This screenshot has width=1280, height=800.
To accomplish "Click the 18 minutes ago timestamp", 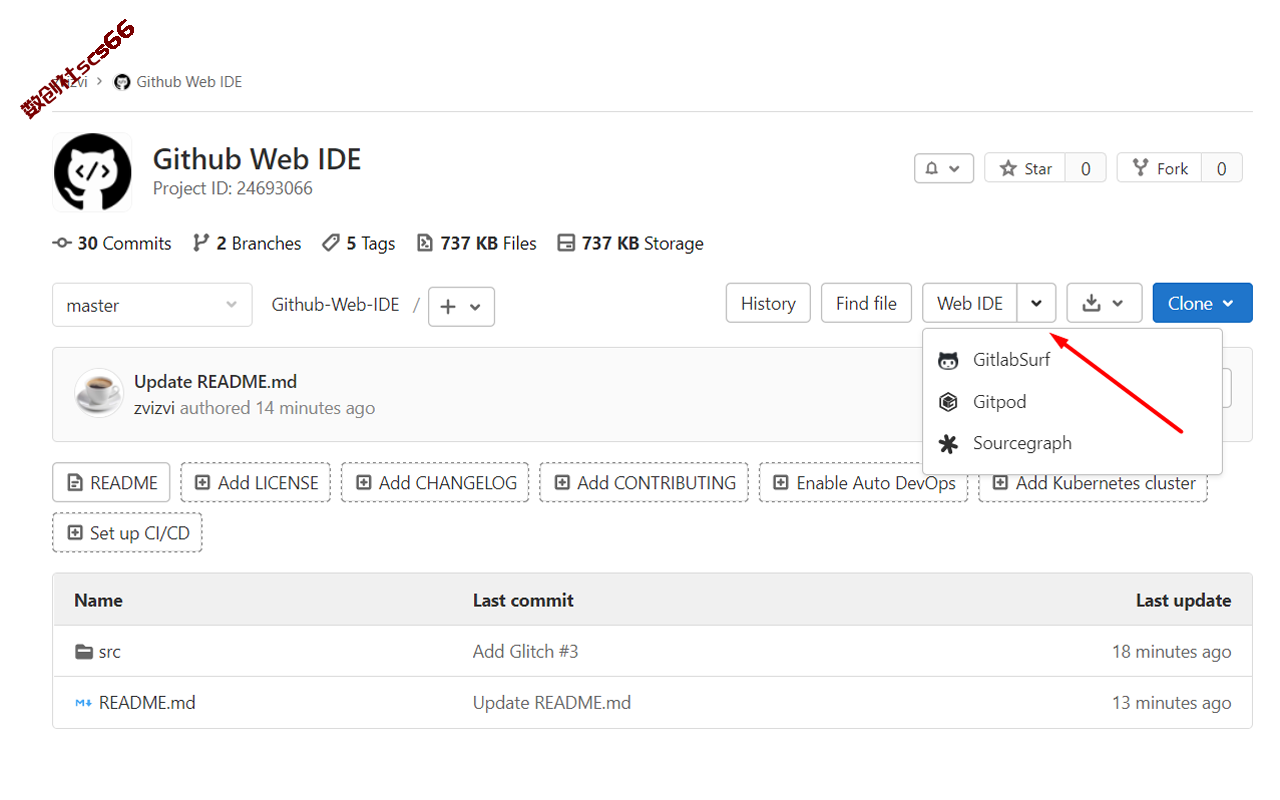I will [x=1171, y=651].
